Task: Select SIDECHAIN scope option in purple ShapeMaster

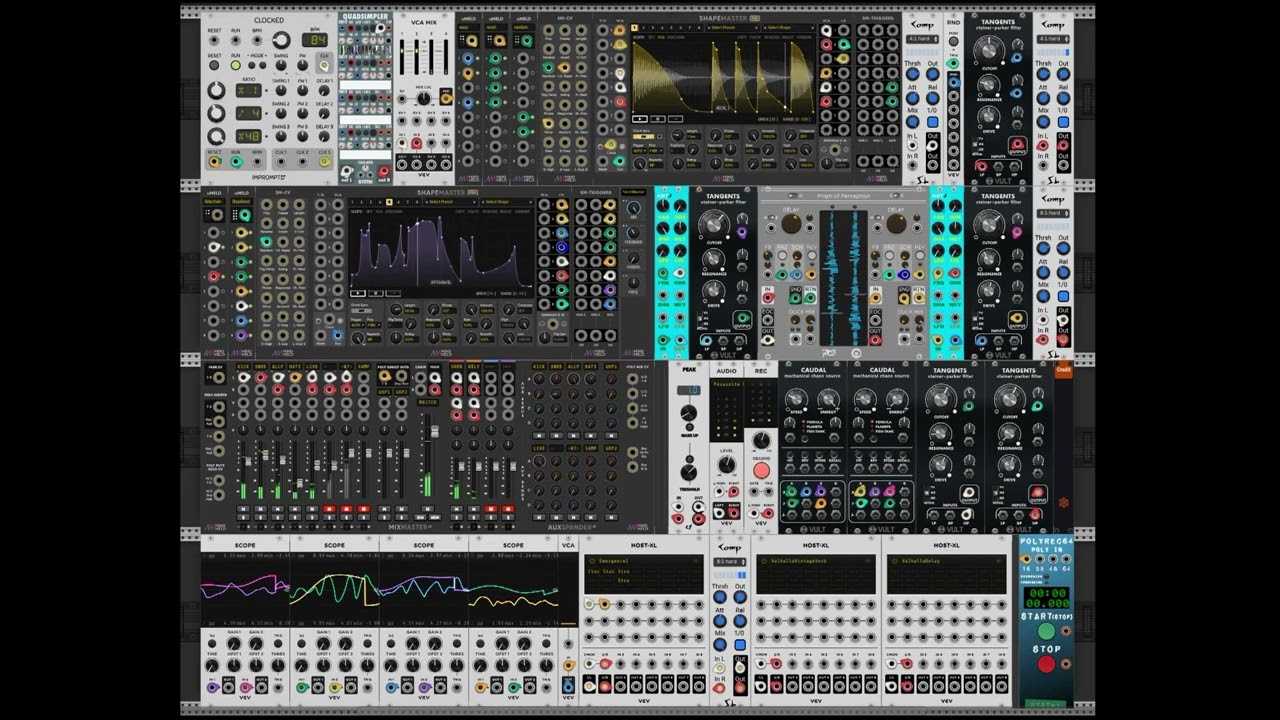Action: tap(394, 212)
